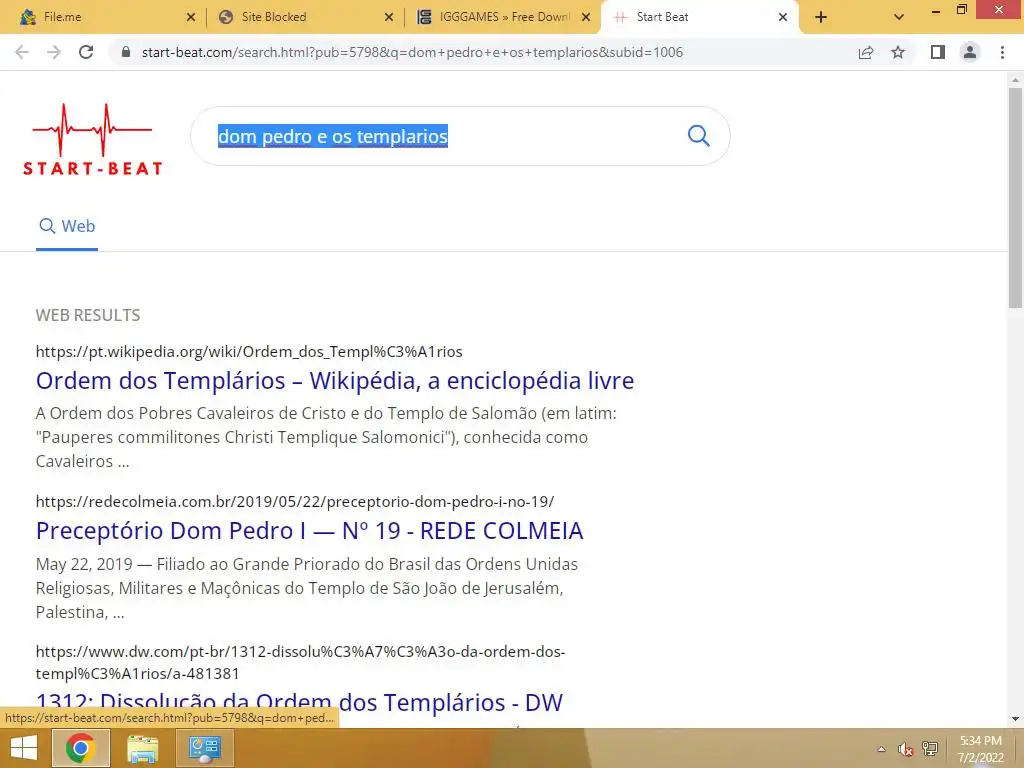Show hidden system tray icons
This screenshot has width=1024, height=768.
click(x=882, y=749)
